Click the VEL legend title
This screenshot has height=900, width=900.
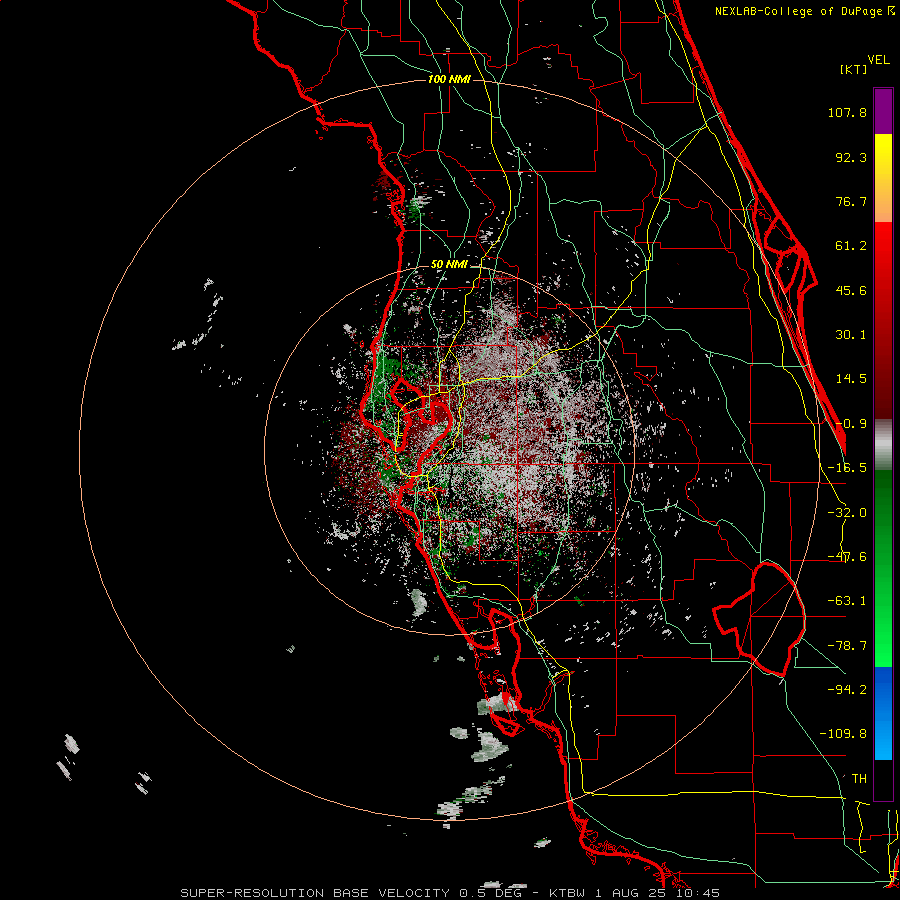tap(878, 60)
